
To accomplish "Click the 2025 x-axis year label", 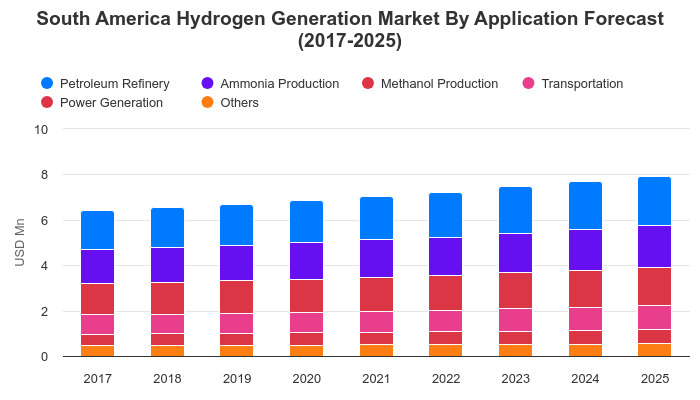I will coord(655,379).
